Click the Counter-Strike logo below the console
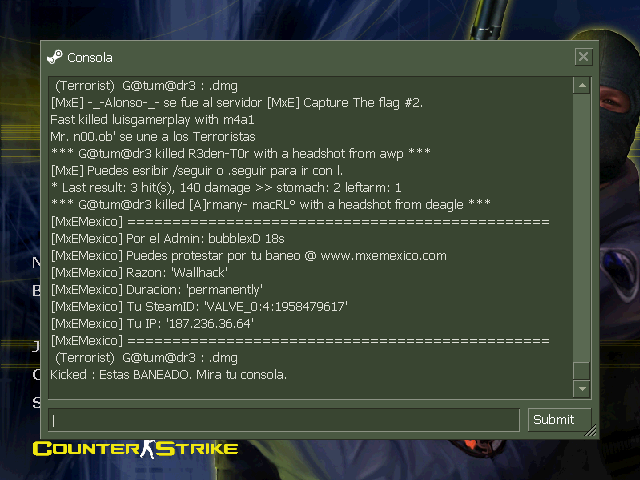 point(136,449)
